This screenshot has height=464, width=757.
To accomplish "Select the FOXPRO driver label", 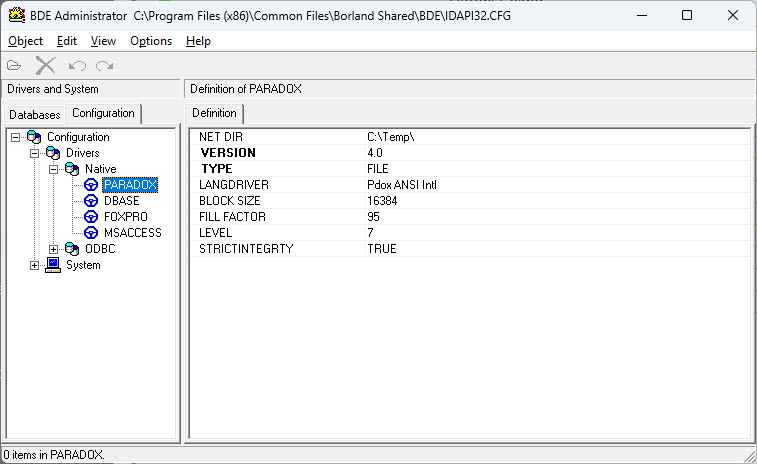I will pyautogui.click(x=126, y=217).
